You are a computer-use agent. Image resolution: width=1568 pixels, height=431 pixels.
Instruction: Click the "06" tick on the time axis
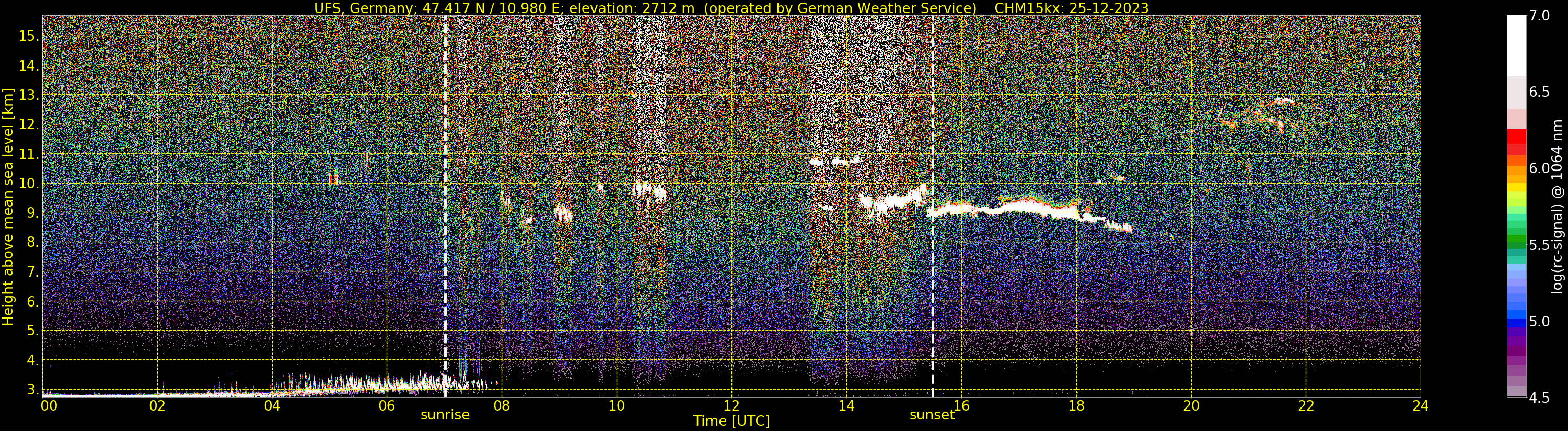tap(387, 406)
